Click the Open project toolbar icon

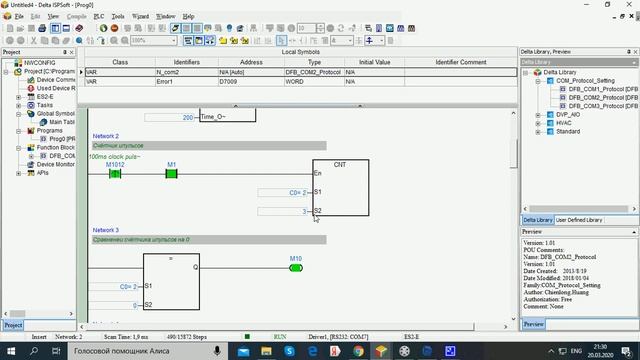[20, 28]
